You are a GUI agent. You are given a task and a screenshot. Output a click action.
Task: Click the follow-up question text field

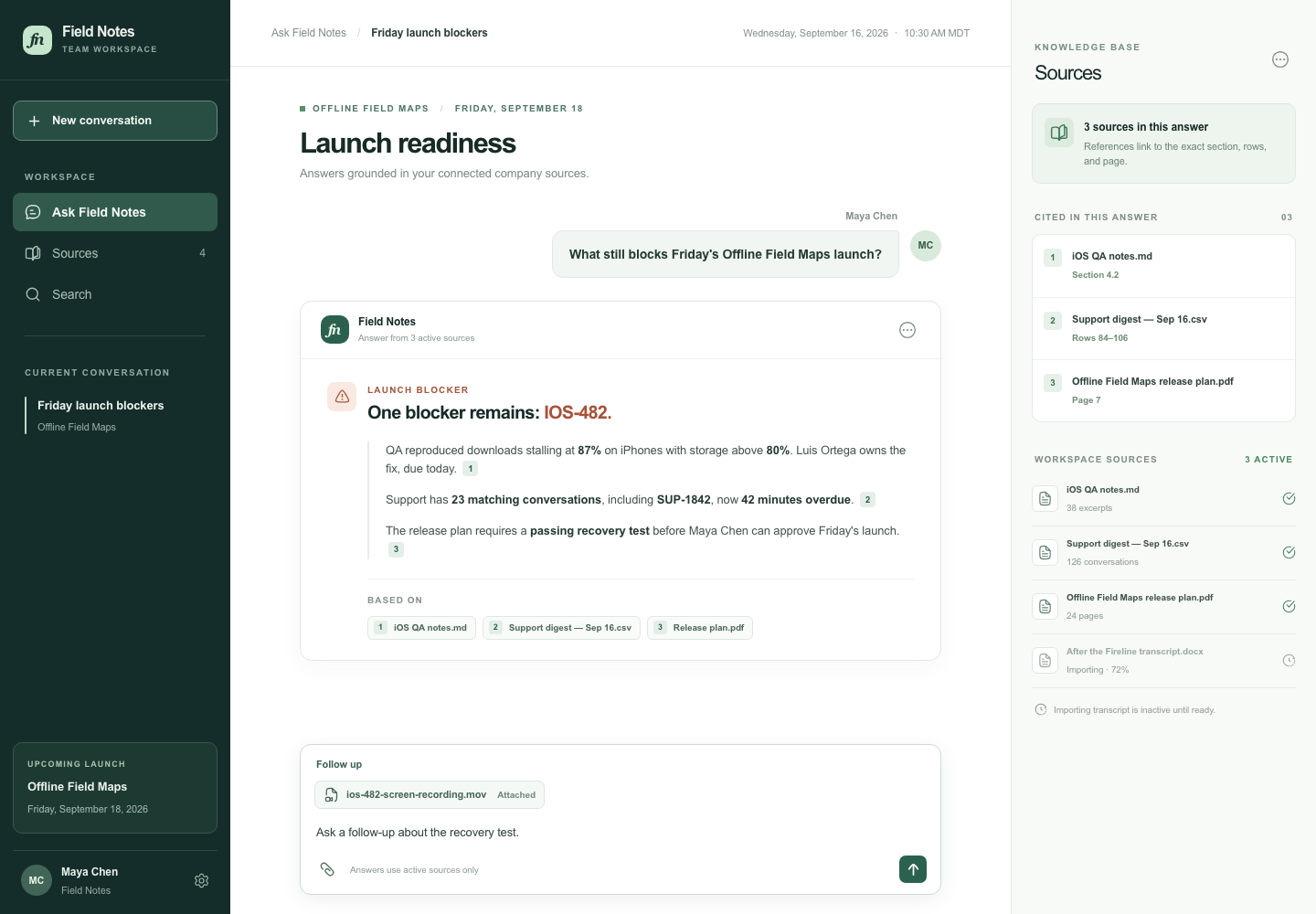pyautogui.click(x=621, y=833)
